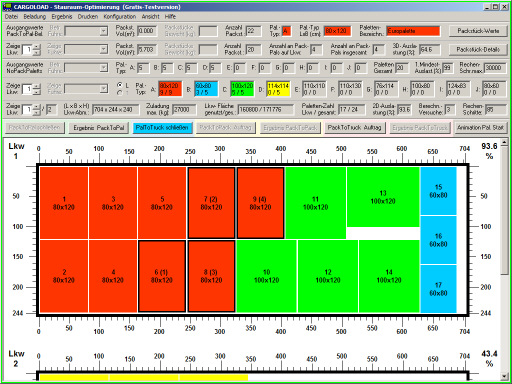Click the PackToTruck Auftrag button
The height and width of the screenshot is (384, 512).
[x=354, y=128]
